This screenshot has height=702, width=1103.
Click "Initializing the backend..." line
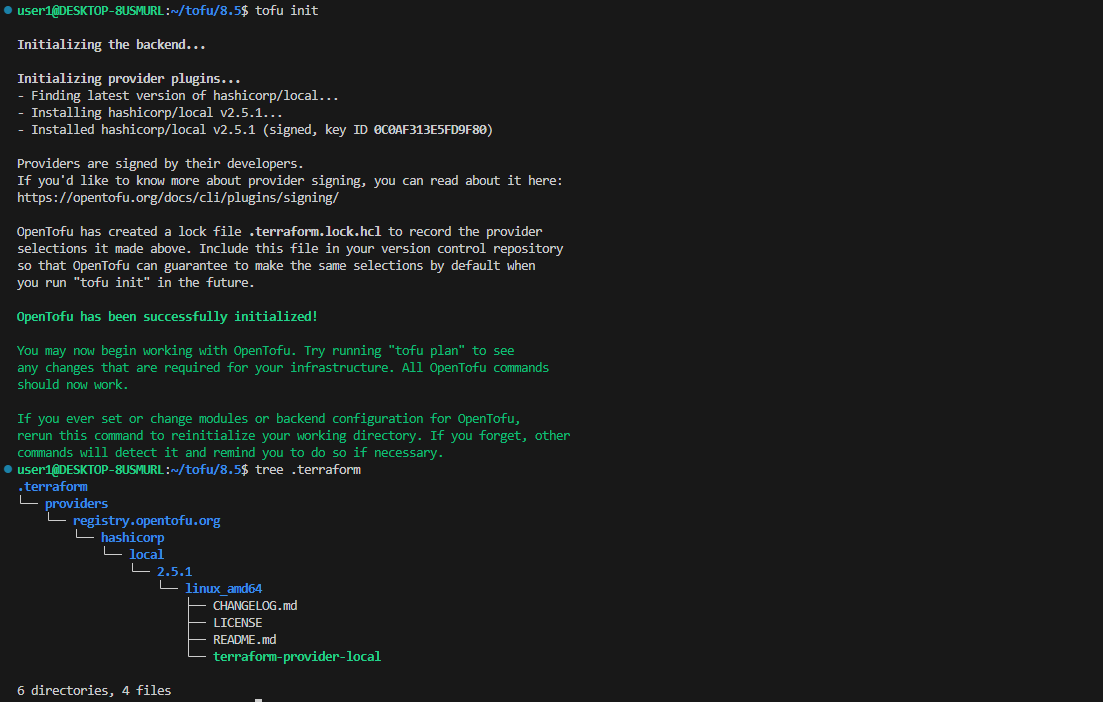pyautogui.click(x=111, y=44)
